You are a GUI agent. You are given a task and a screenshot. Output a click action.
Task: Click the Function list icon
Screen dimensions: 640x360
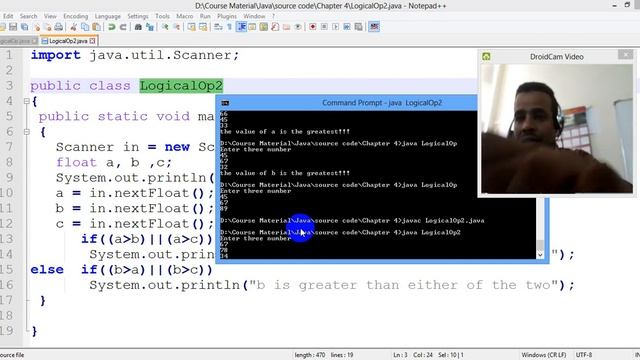click(x=275, y=27)
